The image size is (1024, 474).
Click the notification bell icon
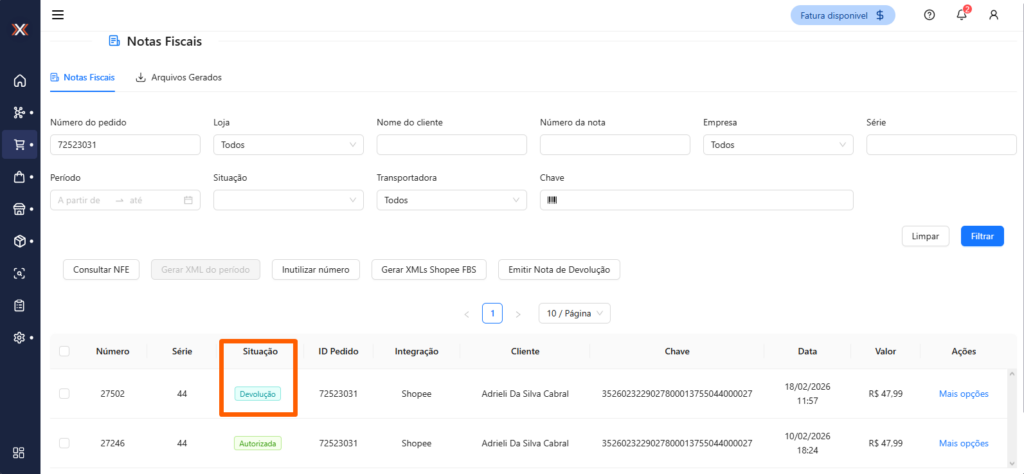pos(961,15)
